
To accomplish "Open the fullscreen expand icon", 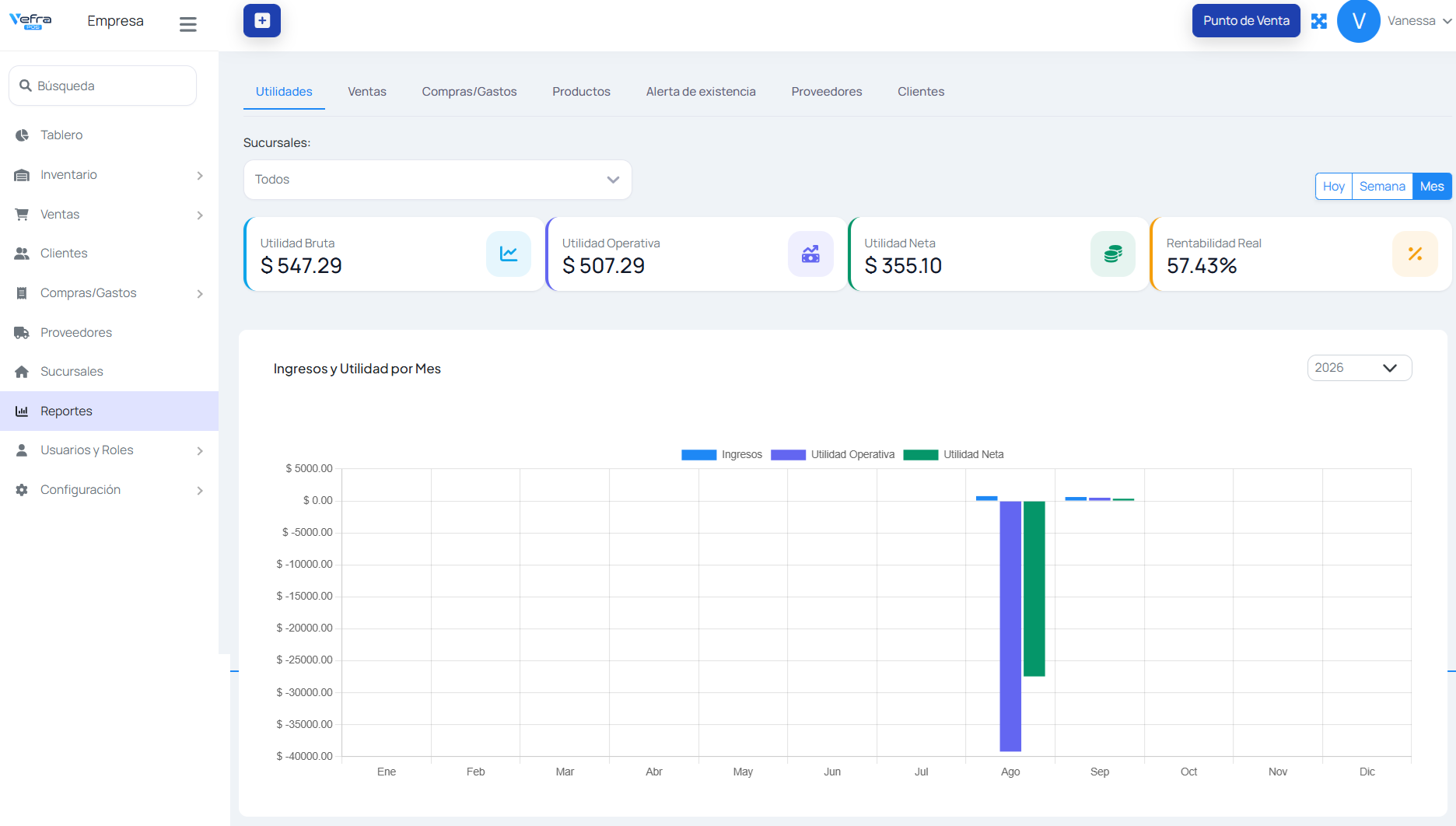I will point(1319,21).
